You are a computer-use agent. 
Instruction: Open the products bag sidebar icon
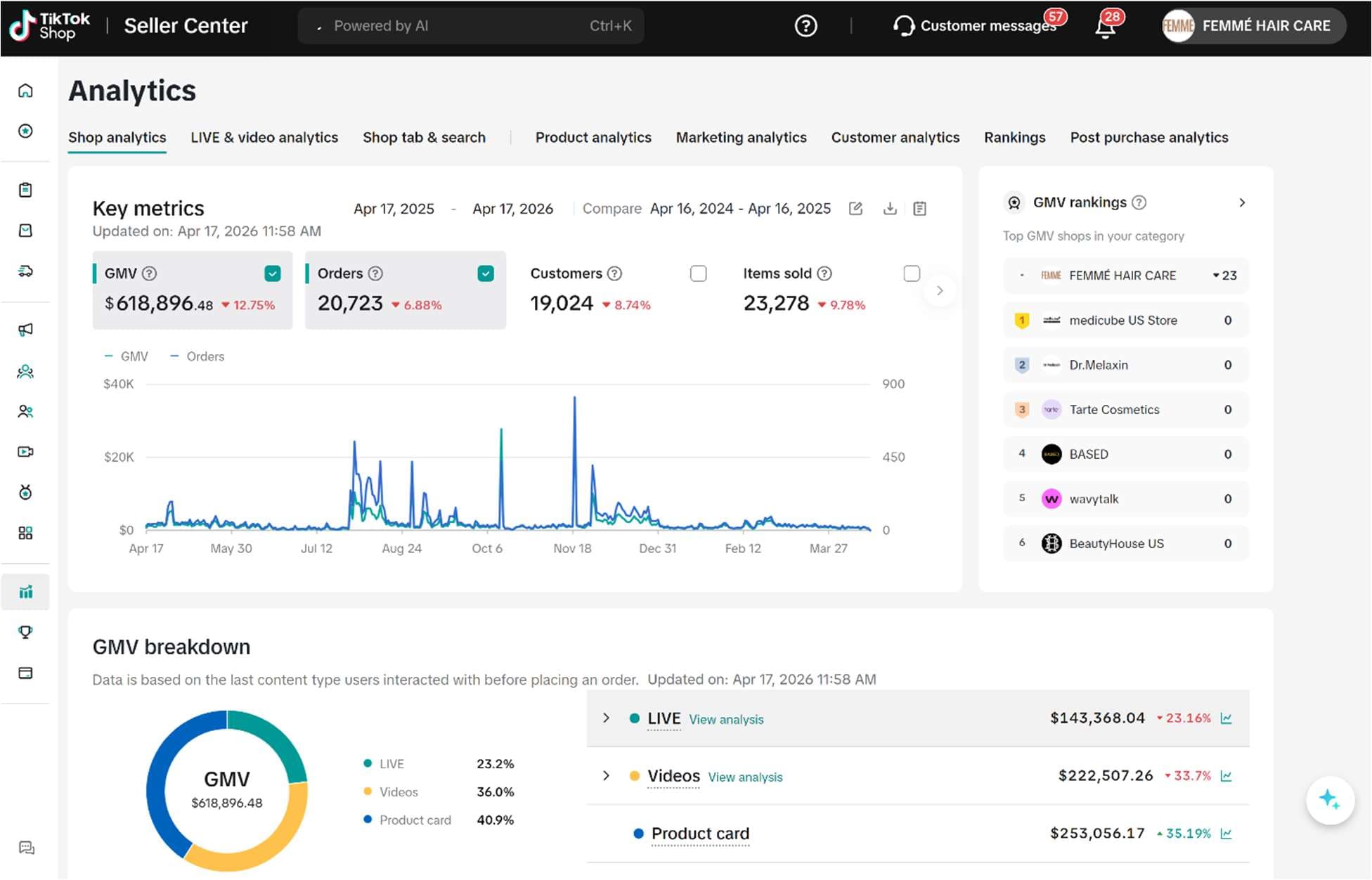coord(25,231)
